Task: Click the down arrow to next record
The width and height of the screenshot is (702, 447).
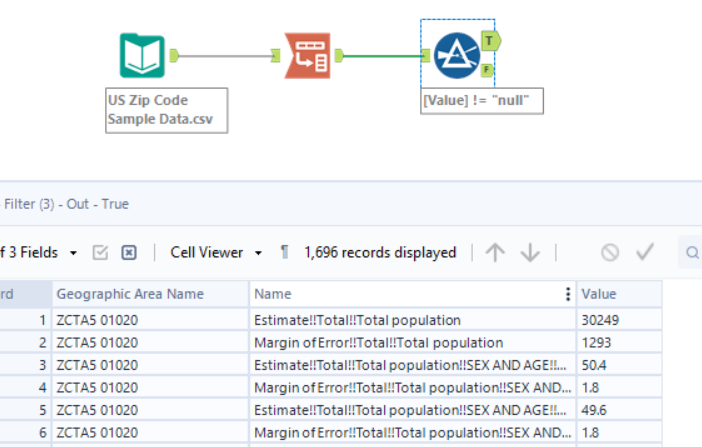Action: pyautogui.click(x=530, y=253)
